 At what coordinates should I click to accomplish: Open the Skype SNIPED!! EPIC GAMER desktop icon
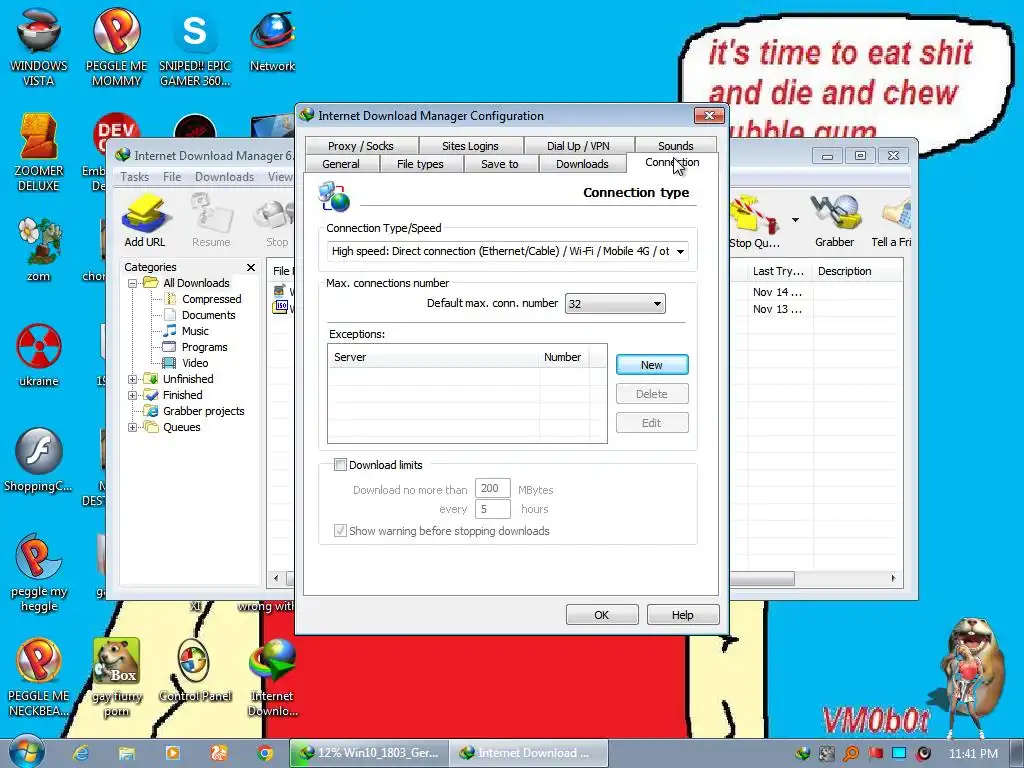click(195, 48)
